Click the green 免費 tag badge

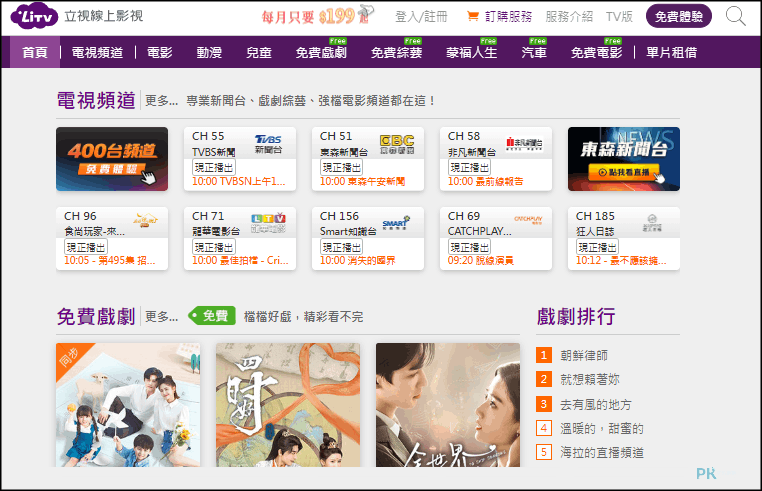coord(212,316)
